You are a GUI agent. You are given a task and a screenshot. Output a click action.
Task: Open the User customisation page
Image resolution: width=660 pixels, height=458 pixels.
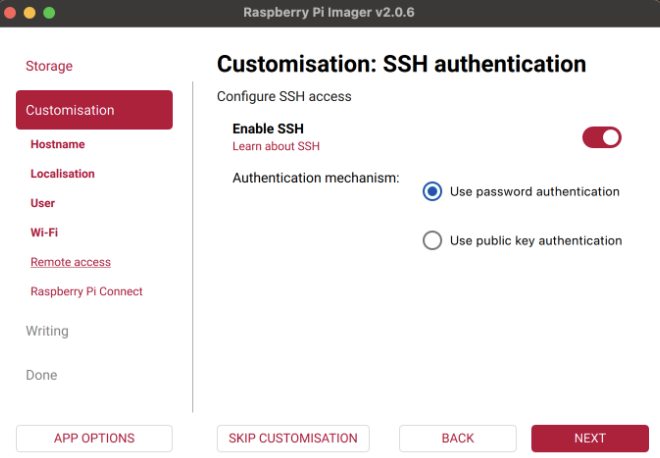(43, 203)
